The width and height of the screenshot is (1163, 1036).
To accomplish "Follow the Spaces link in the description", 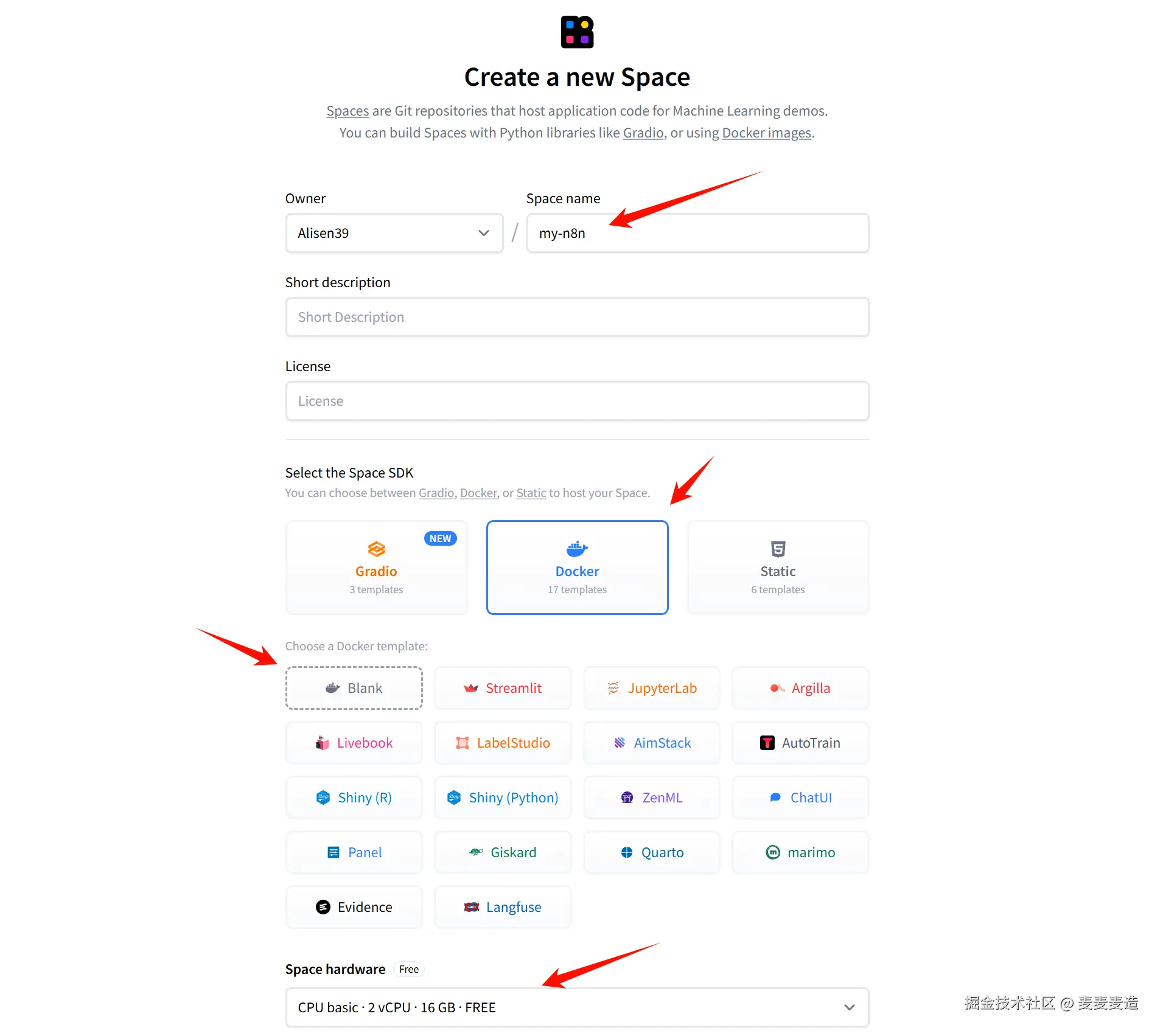I will [x=348, y=111].
